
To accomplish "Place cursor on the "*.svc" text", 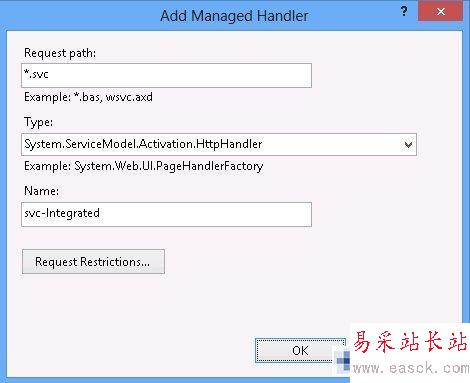I will (x=36, y=74).
